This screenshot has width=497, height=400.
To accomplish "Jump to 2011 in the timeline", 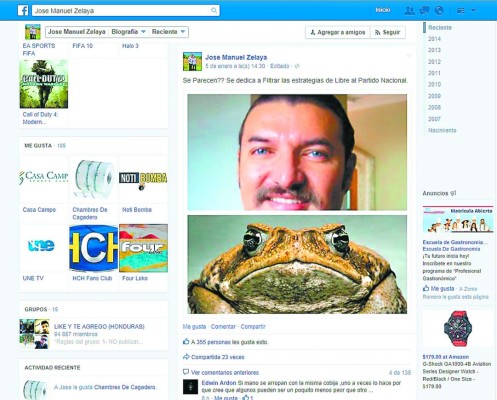I will [x=434, y=73].
